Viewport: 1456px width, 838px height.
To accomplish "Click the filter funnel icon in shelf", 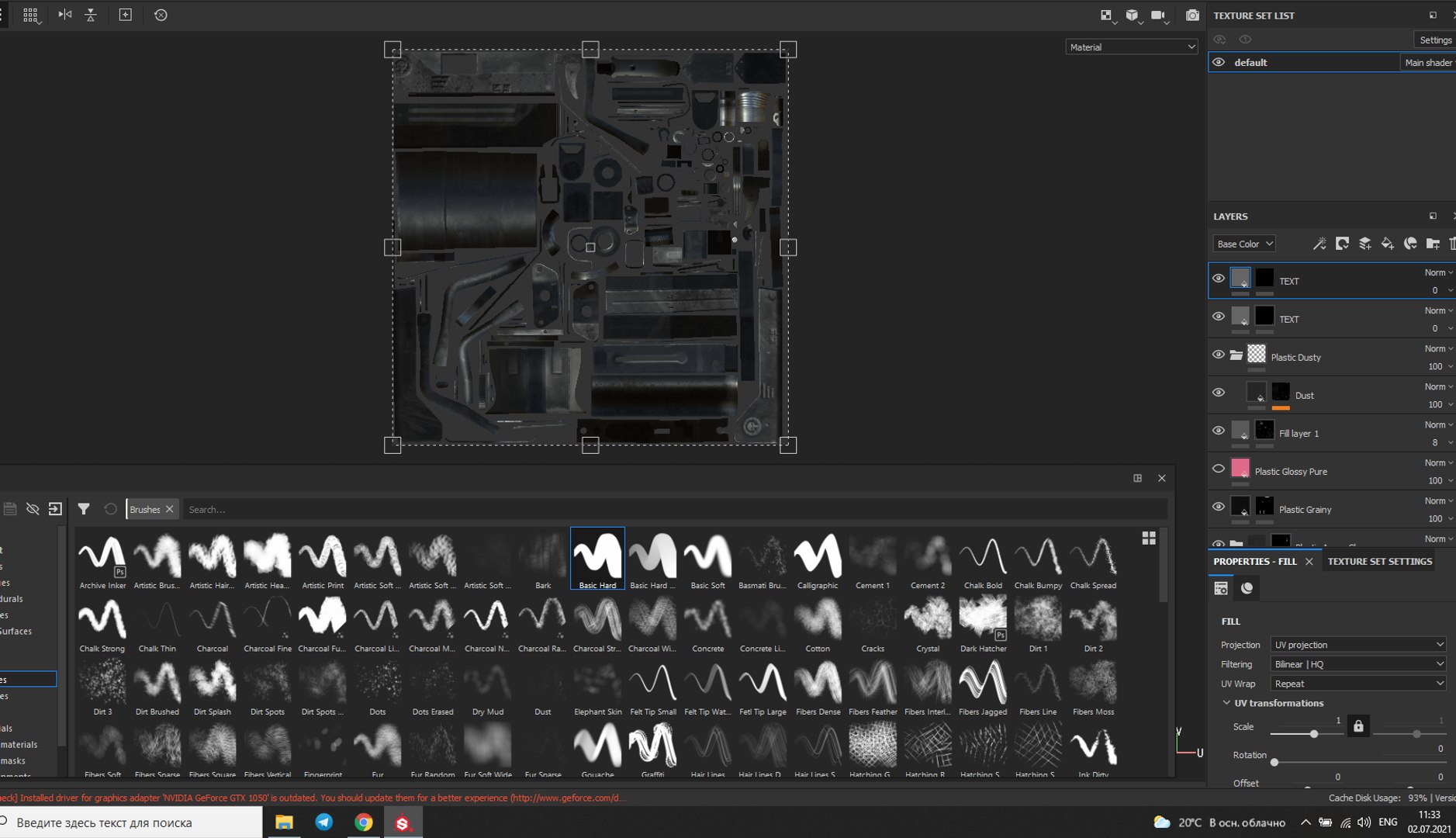I will point(83,509).
